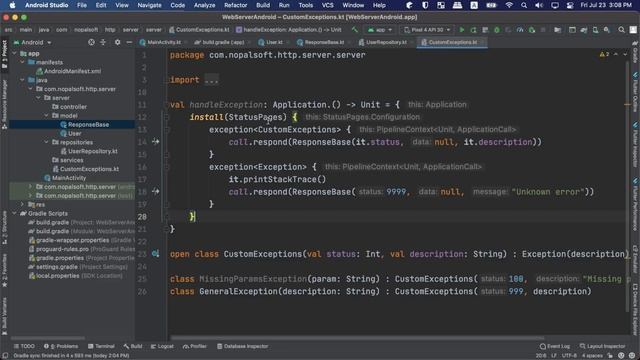Collapse the Gradle Scripts node
This screenshot has width=640, height=360.
pos(15,213)
